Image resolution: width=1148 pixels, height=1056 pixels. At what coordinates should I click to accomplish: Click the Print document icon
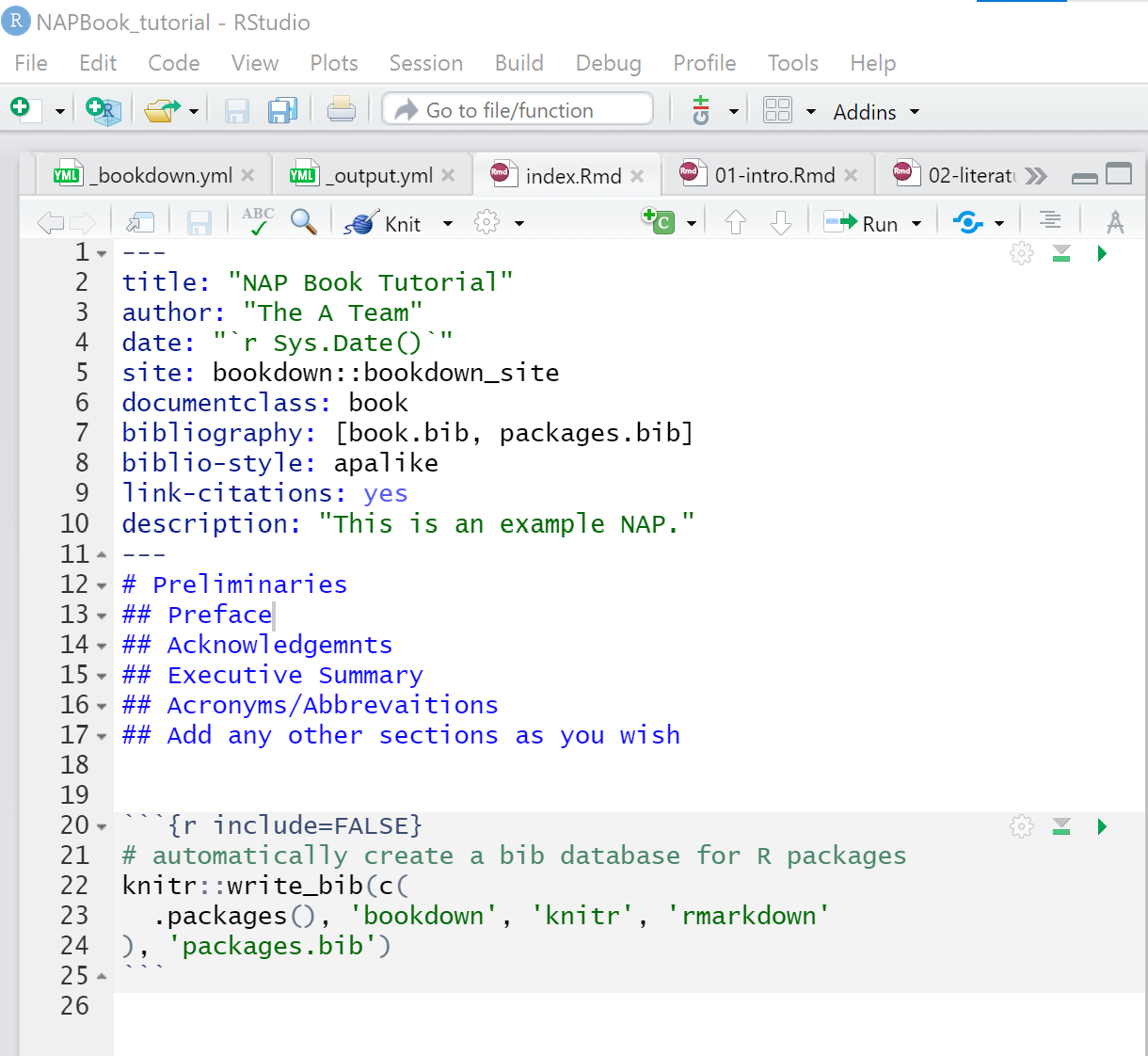pyautogui.click(x=341, y=111)
